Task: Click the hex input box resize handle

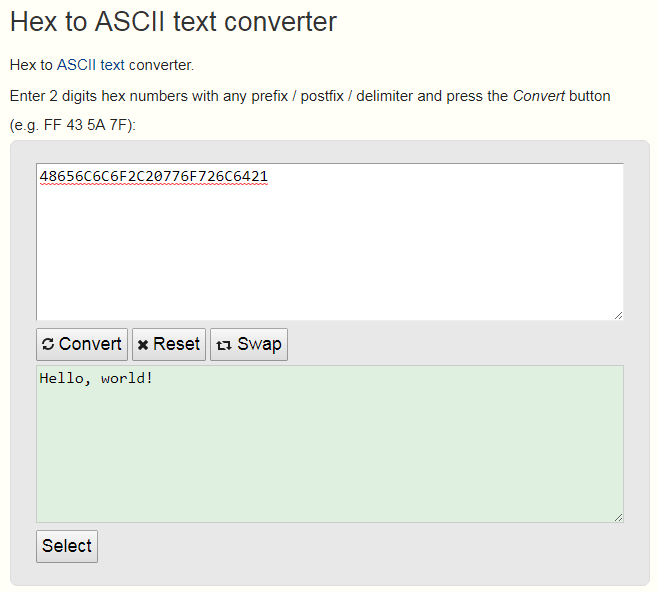Action: click(618, 314)
